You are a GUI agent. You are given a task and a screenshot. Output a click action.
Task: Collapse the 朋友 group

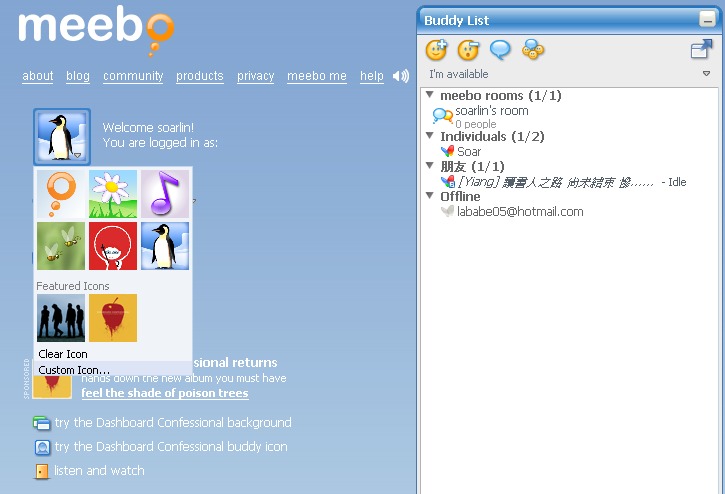(430, 165)
